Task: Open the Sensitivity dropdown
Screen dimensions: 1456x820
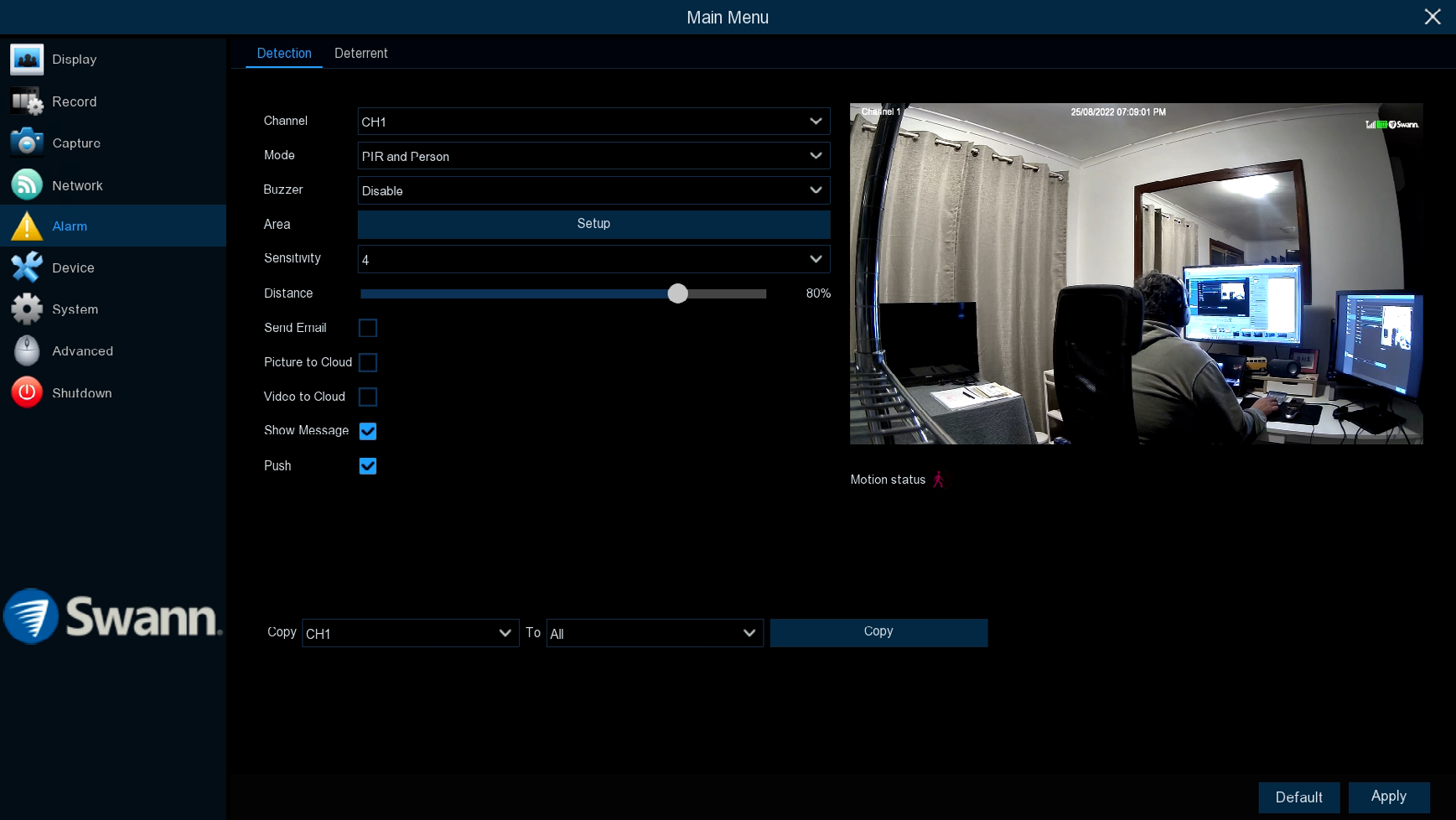Action: pyautogui.click(x=593, y=259)
